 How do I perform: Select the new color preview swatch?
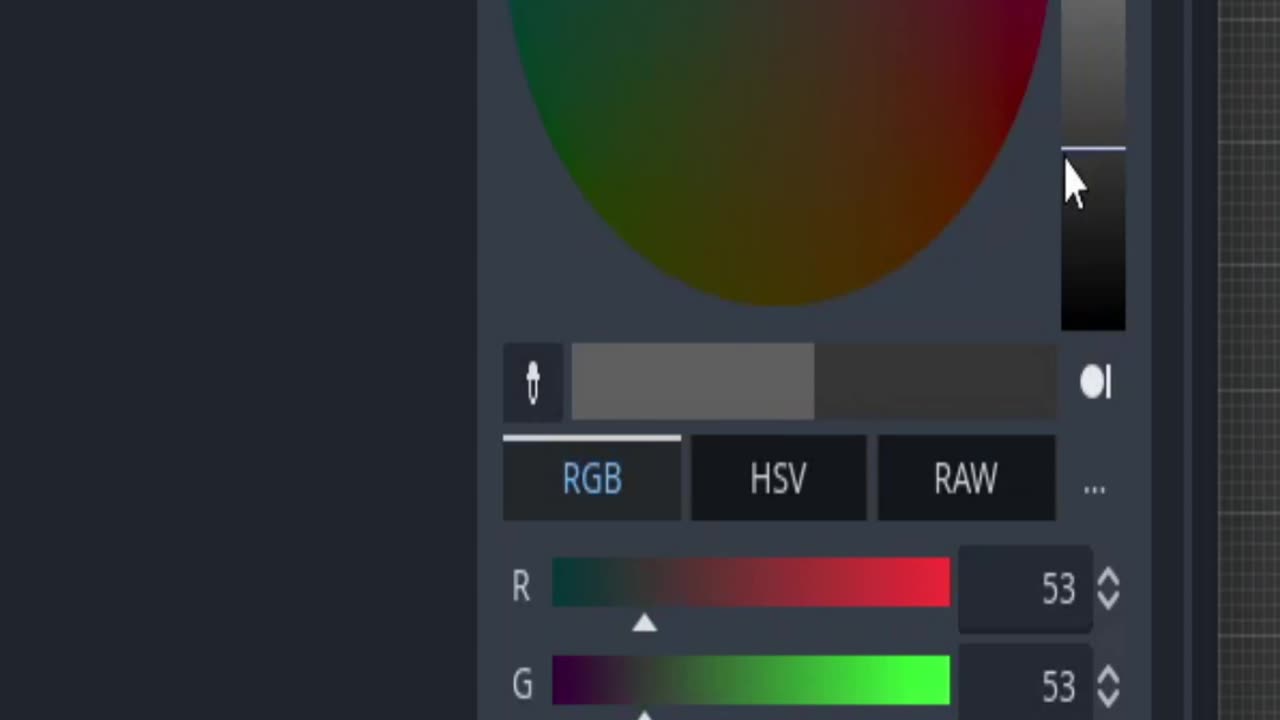click(692, 382)
